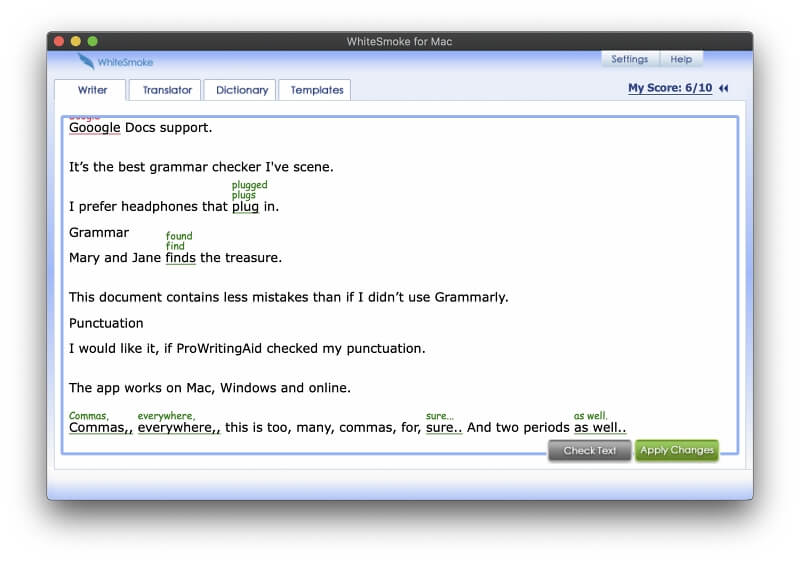800x562 pixels.
Task: Open the My Score: 6/10 link
Action: tap(670, 88)
